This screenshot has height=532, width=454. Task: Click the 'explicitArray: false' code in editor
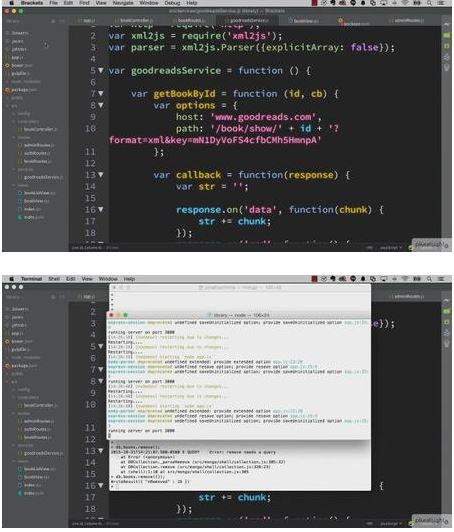coord(322,47)
